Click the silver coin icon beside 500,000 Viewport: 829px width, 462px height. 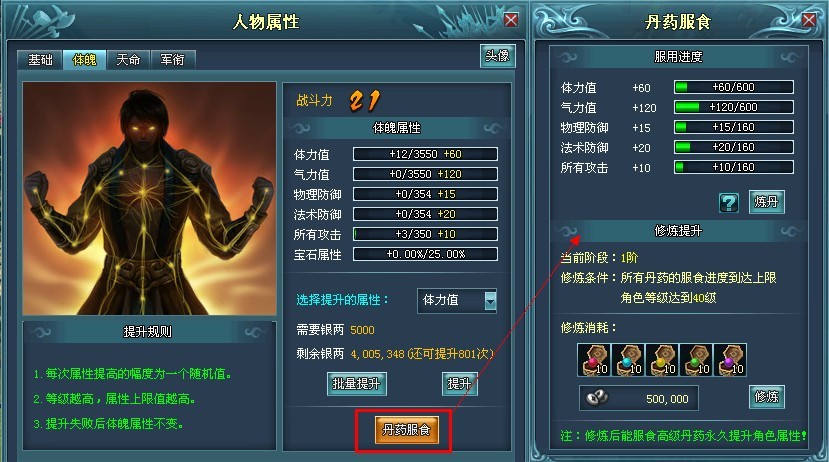point(597,398)
